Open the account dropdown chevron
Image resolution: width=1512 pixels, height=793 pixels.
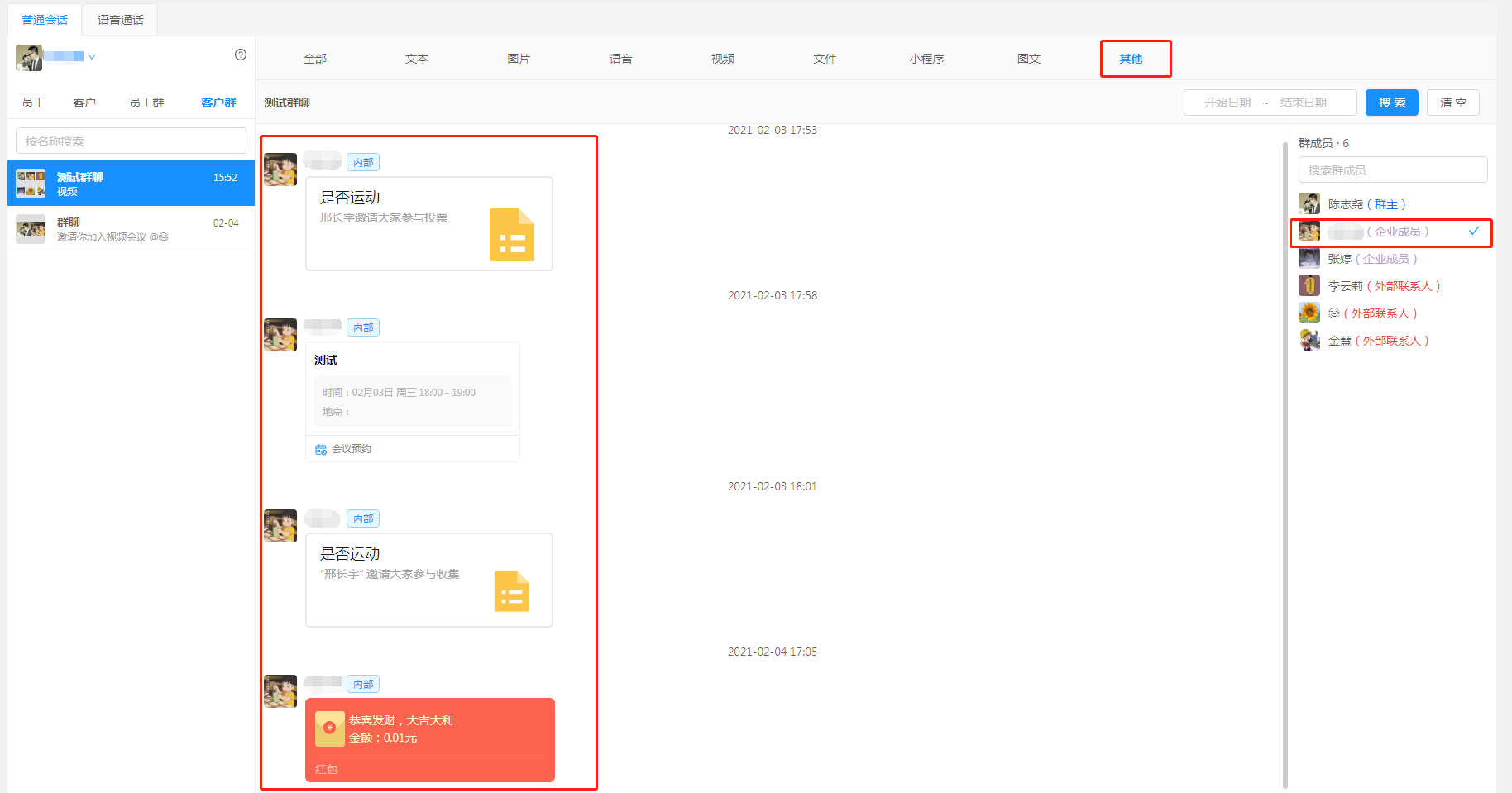point(92,57)
